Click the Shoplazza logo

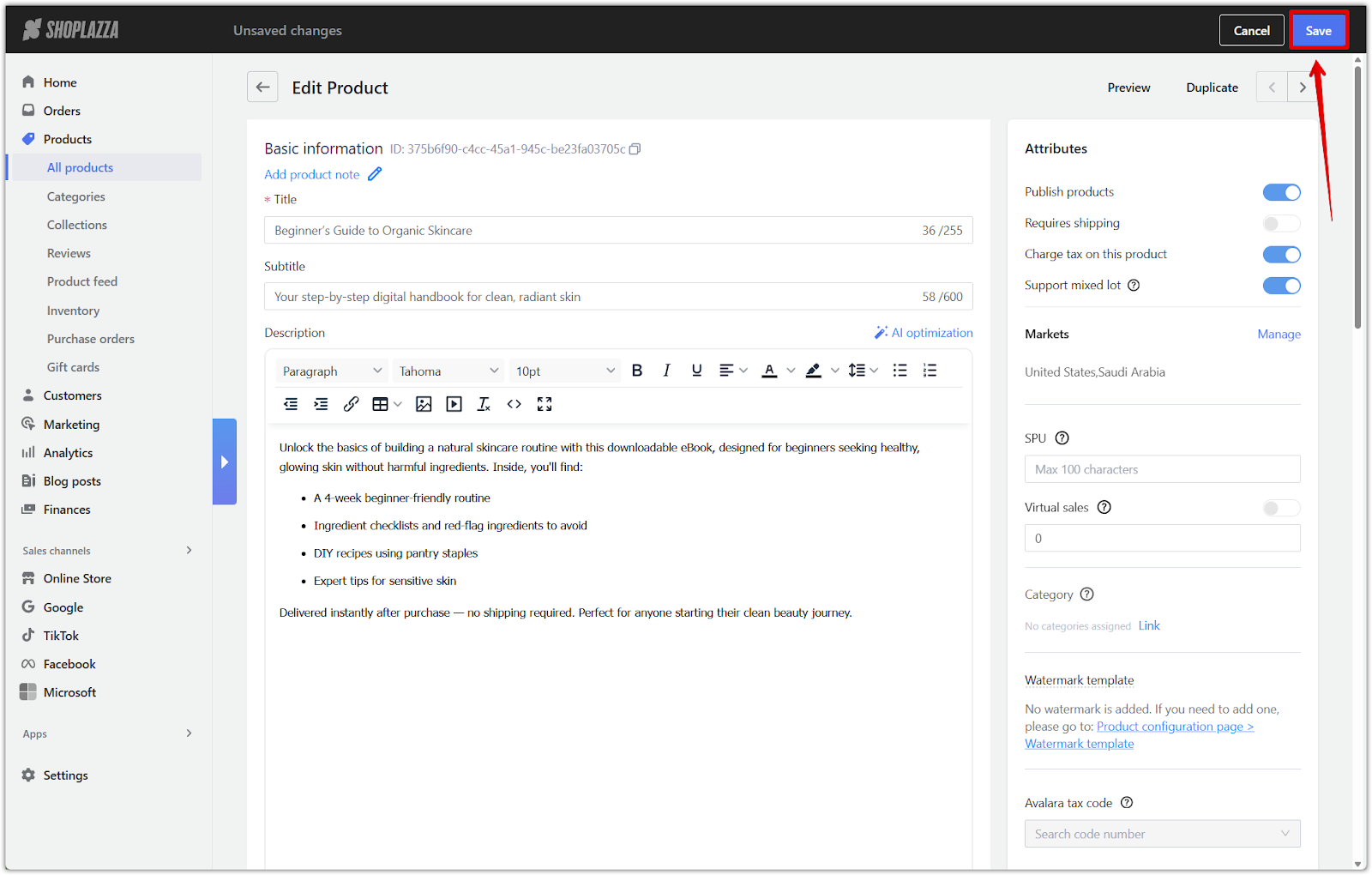point(71,30)
